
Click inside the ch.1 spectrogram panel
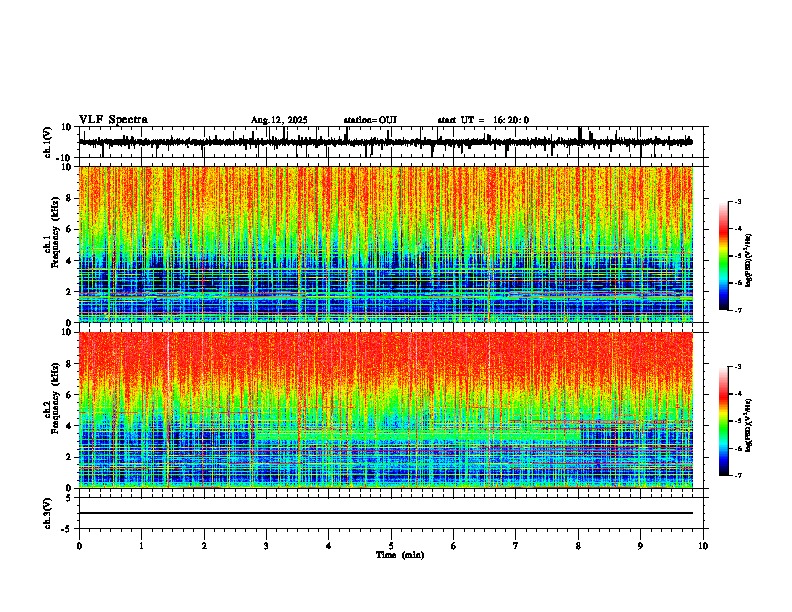click(386, 244)
